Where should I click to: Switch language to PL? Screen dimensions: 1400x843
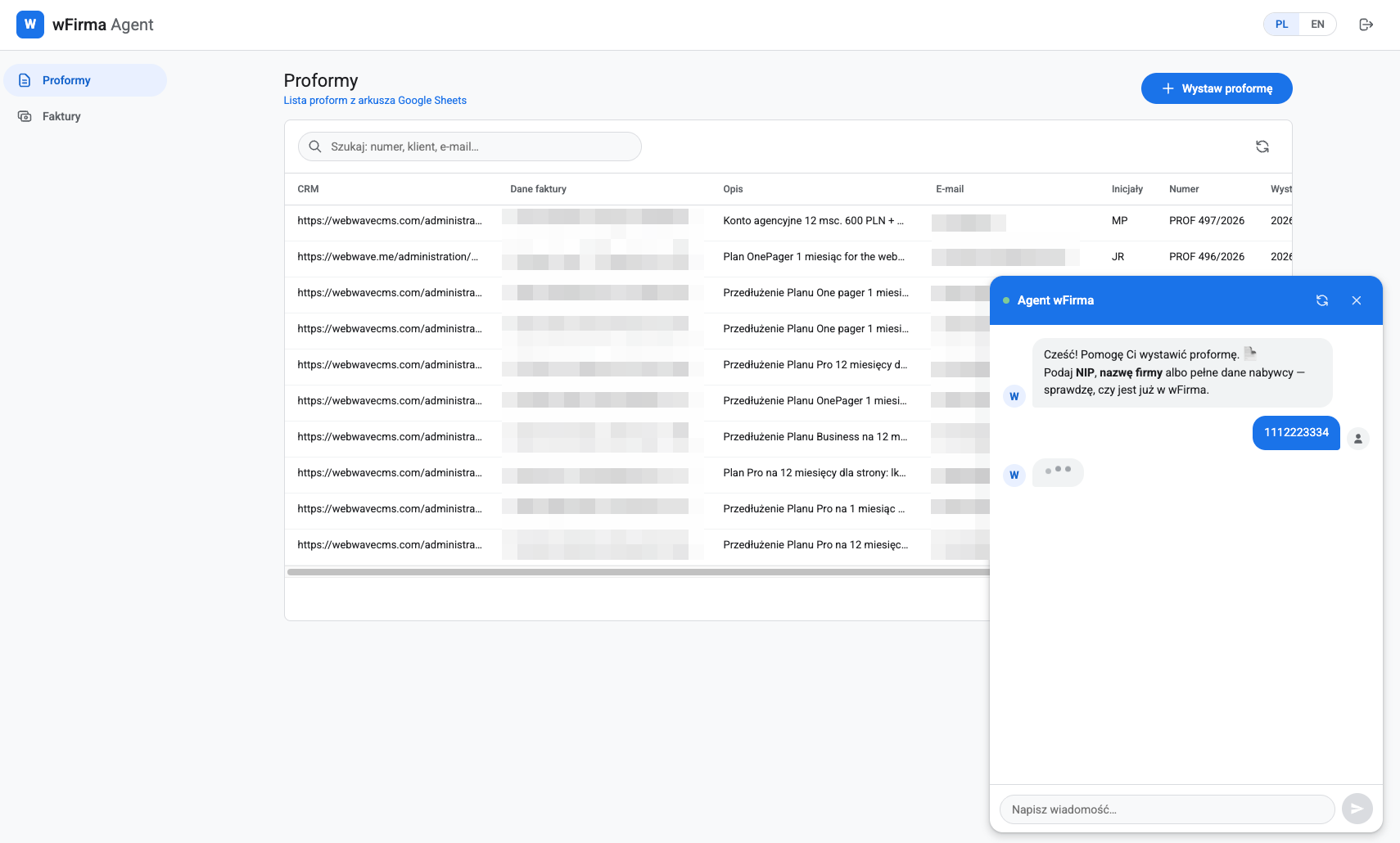[1281, 25]
